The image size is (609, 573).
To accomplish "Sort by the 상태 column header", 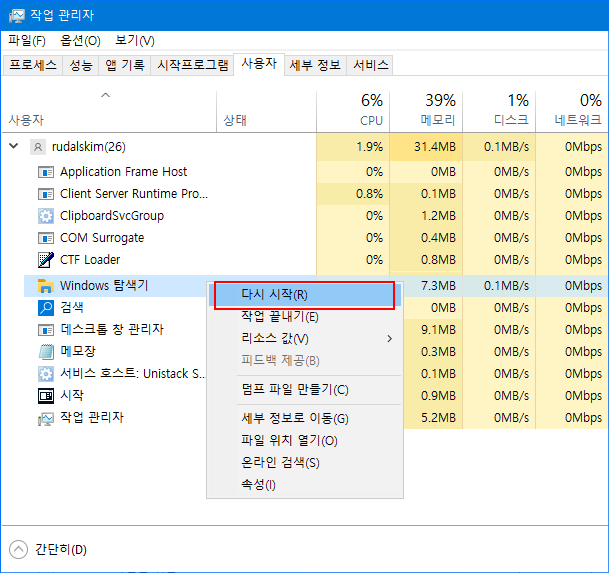I will [266, 112].
